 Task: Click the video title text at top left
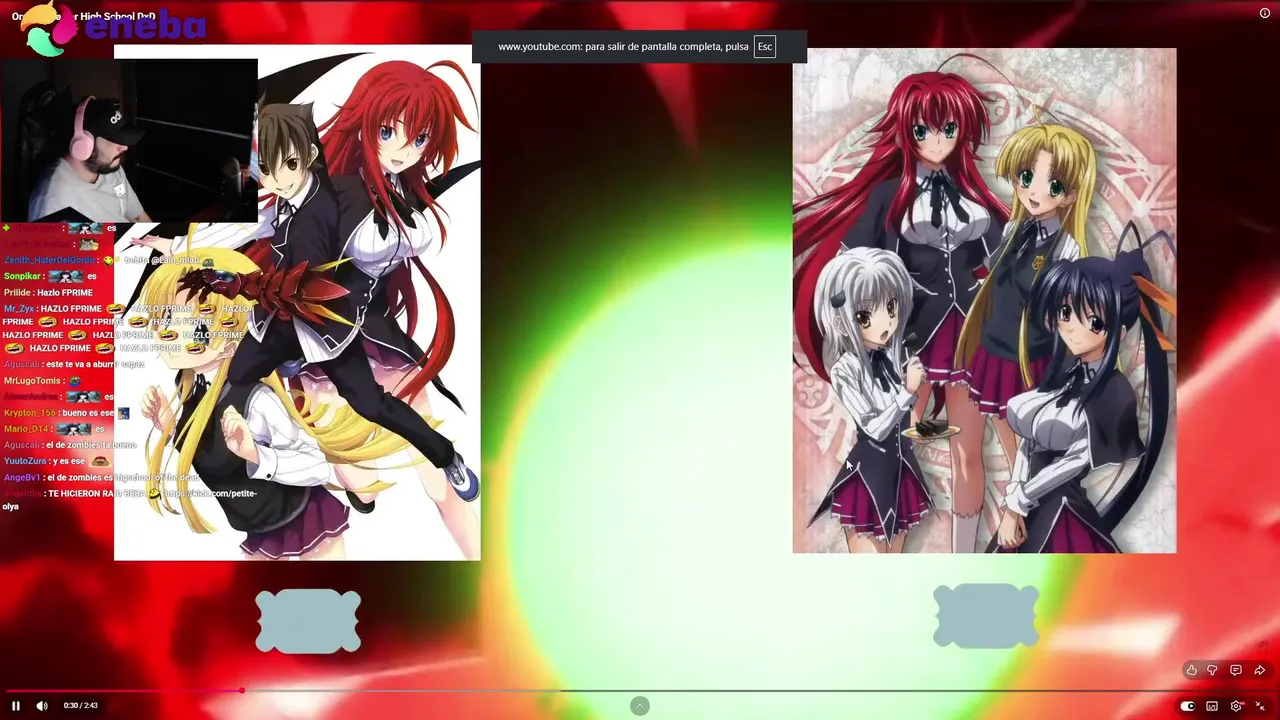(84, 17)
